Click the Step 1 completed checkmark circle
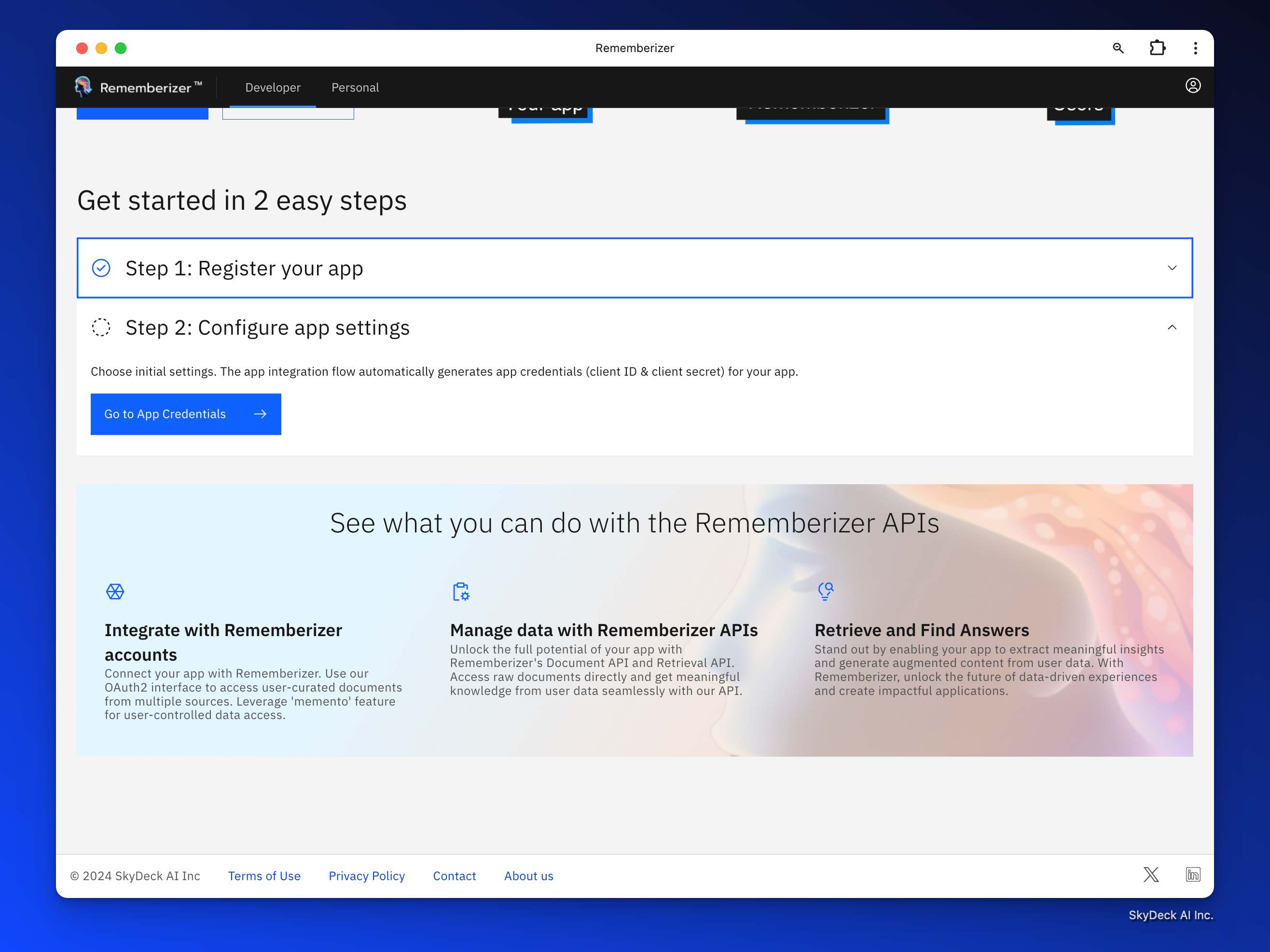Image resolution: width=1270 pixels, height=952 pixels. (x=101, y=268)
